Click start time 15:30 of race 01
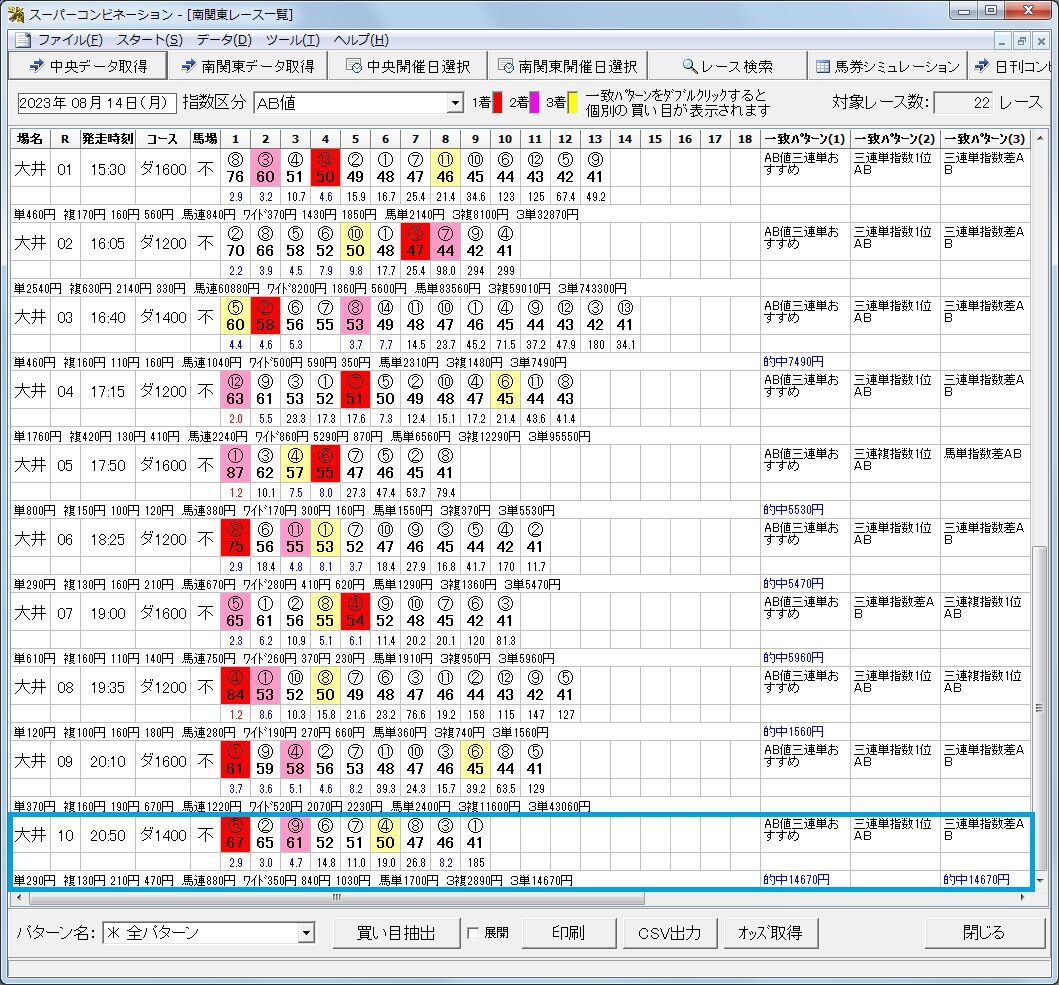The image size is (1059, 985). [107, 170]
